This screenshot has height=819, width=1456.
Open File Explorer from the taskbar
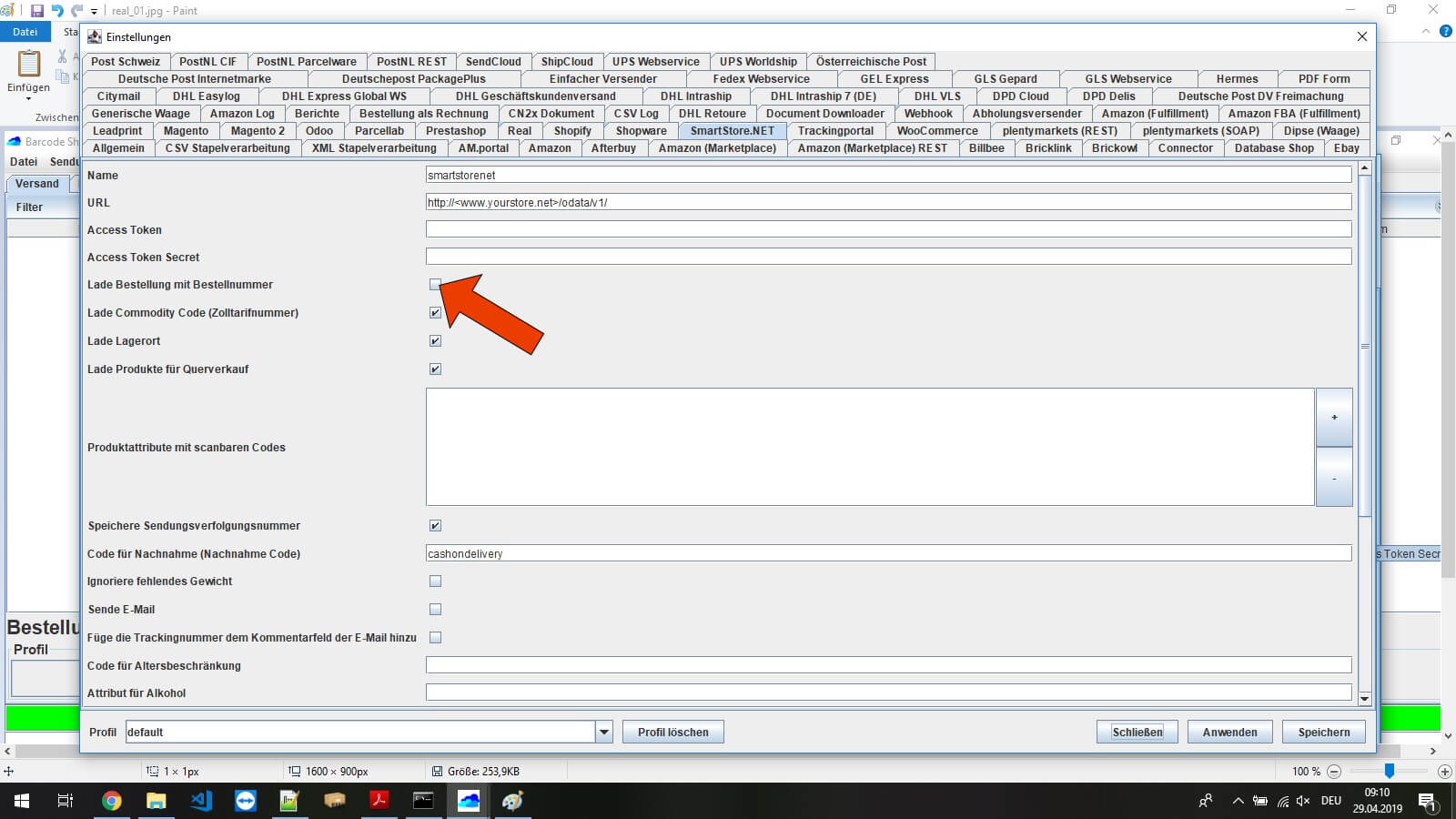pos(157,801)
